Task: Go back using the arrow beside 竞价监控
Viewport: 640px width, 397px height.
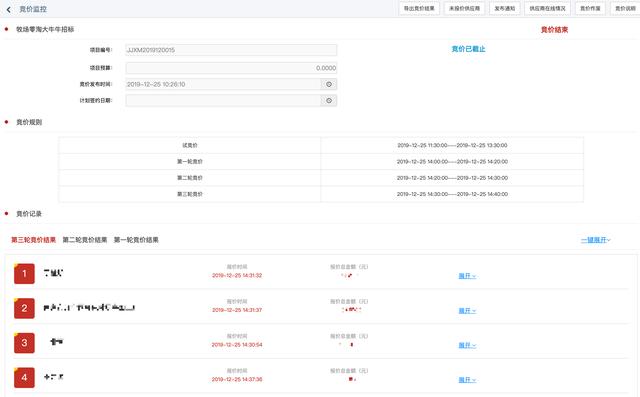Action: [9, 9]
